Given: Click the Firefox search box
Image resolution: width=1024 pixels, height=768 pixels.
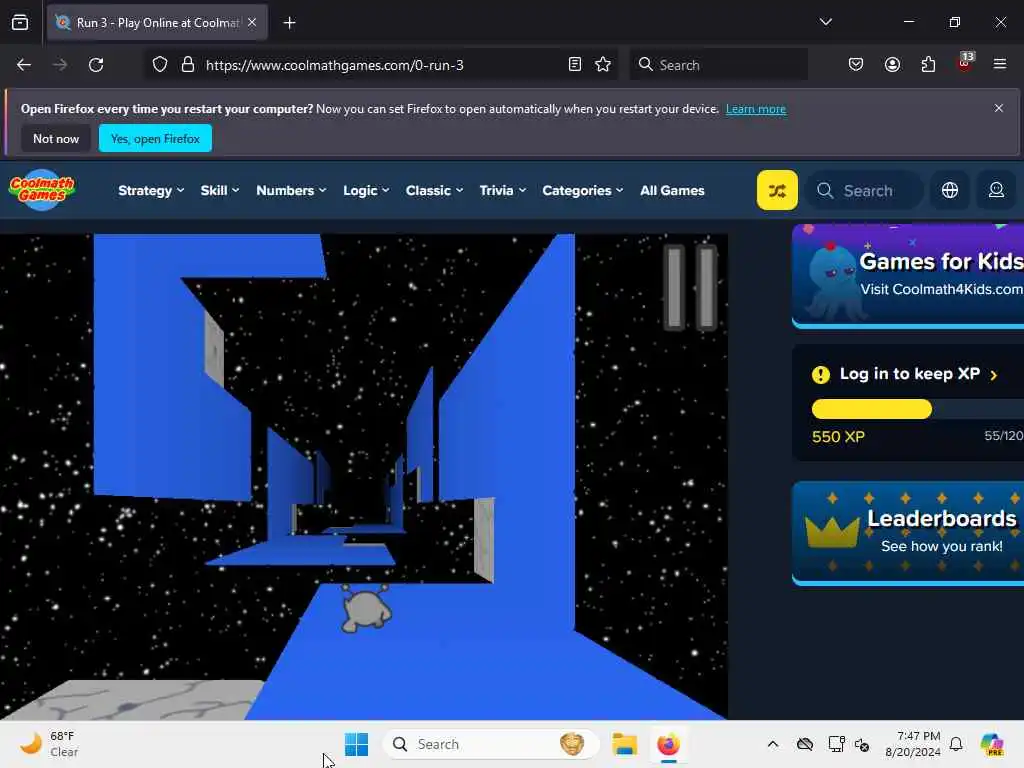Looking at the screenshot, I should click(718, 65).
